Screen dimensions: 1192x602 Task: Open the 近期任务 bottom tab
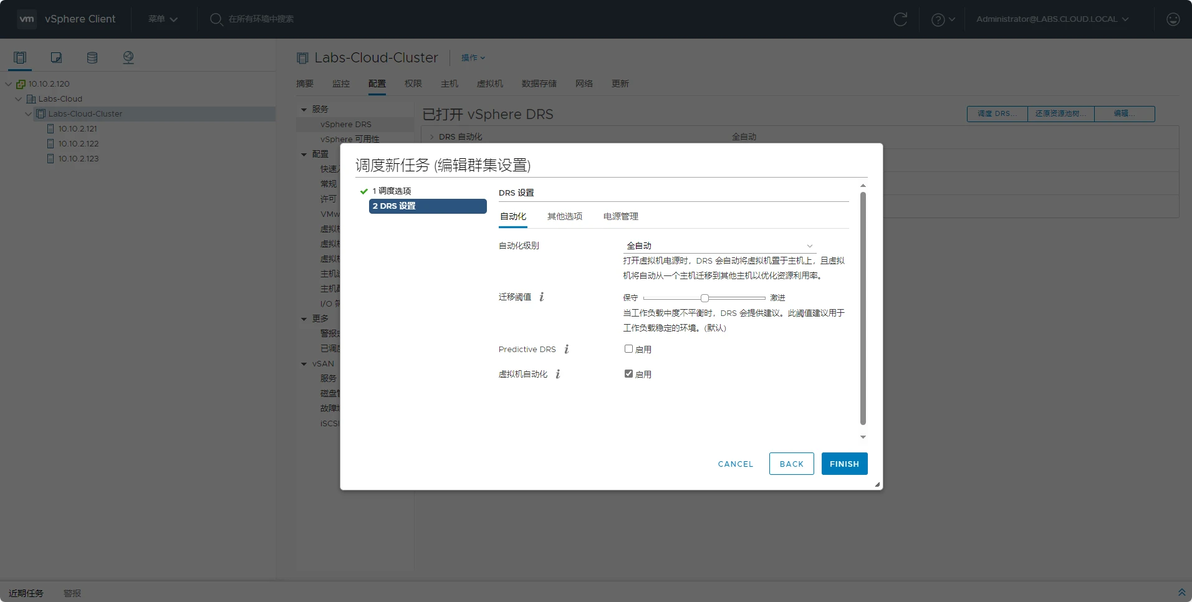pos(26,593)
